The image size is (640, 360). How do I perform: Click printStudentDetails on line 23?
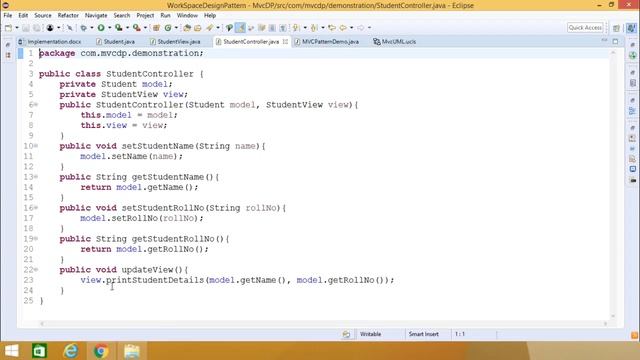pyautogui.click(x=155, y=280)
